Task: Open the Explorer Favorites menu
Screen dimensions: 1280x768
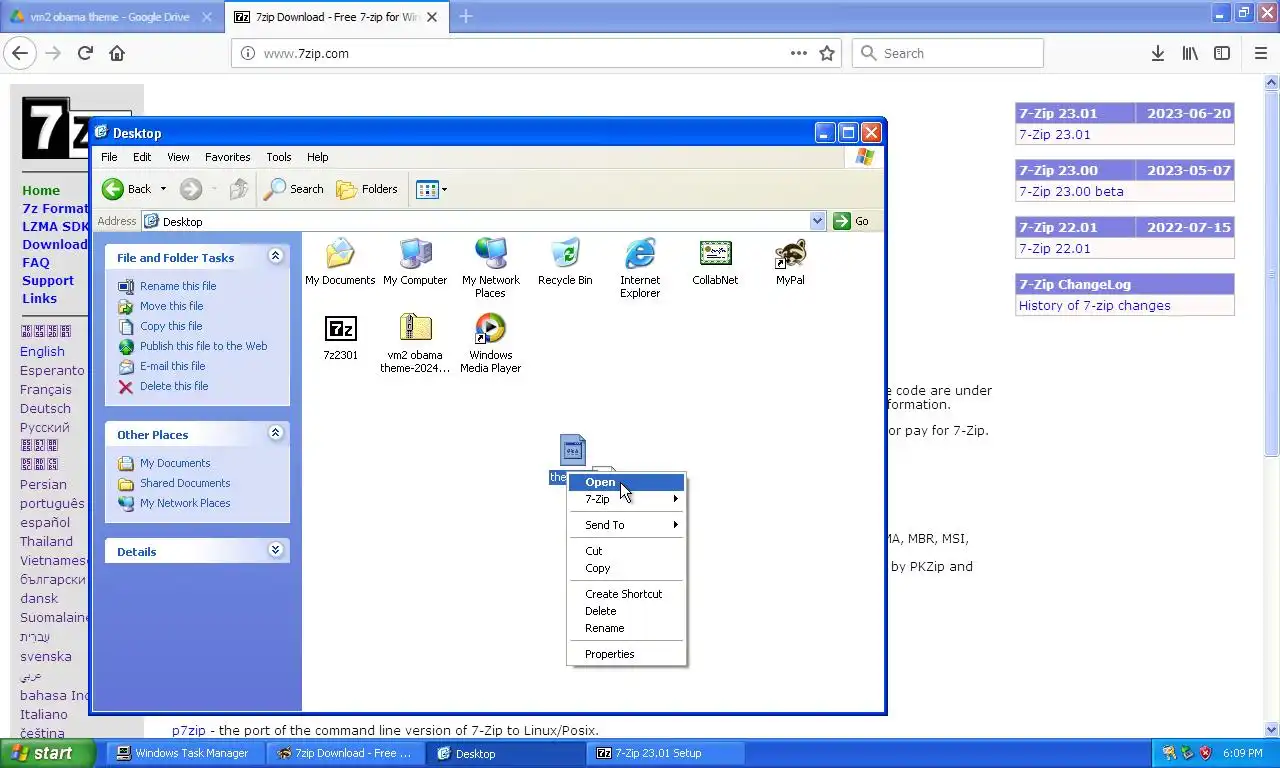Action: tap(227, 157)
